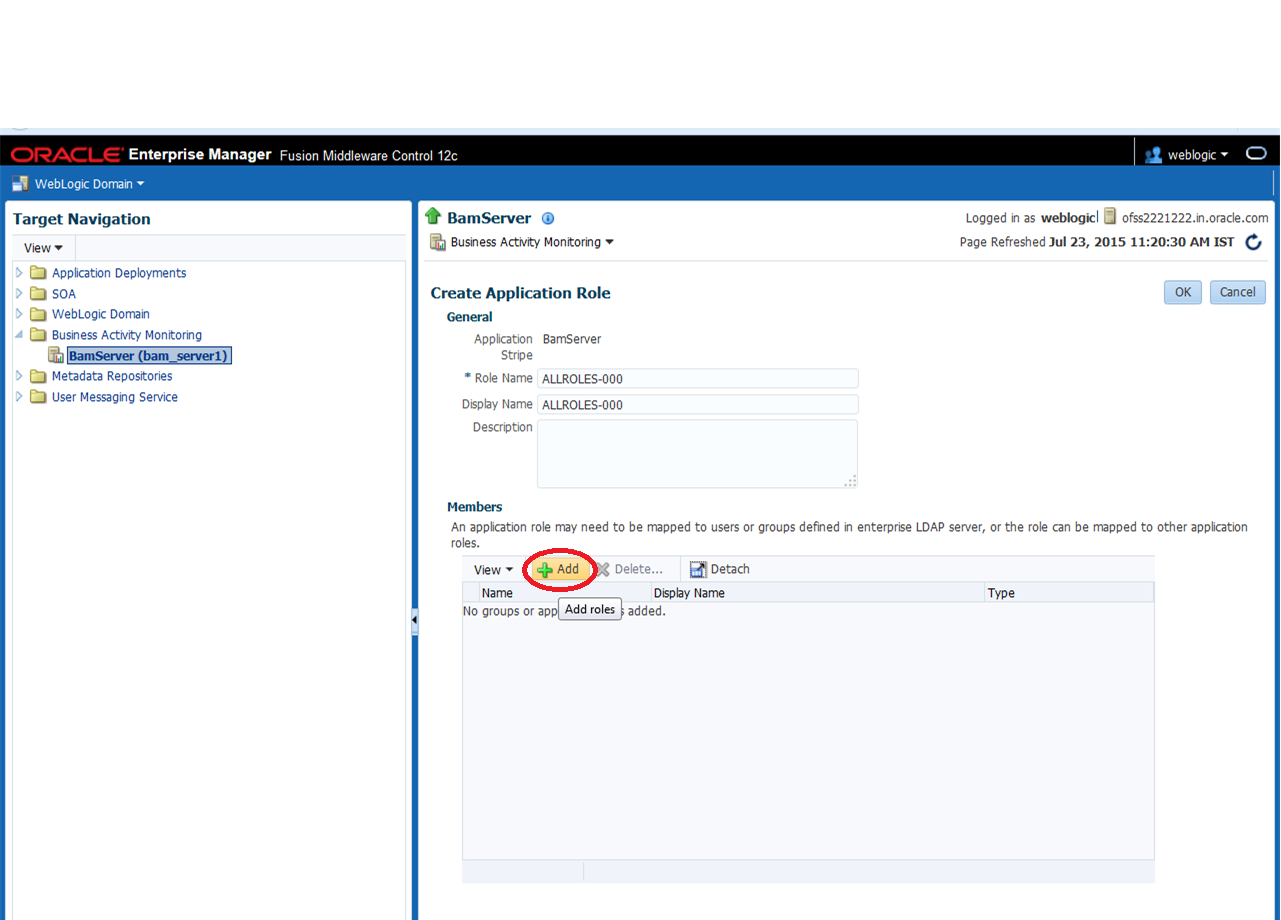Click the Application Deployments folder icon
This screenshot has width=1281, height=920.
click(38, 273)
